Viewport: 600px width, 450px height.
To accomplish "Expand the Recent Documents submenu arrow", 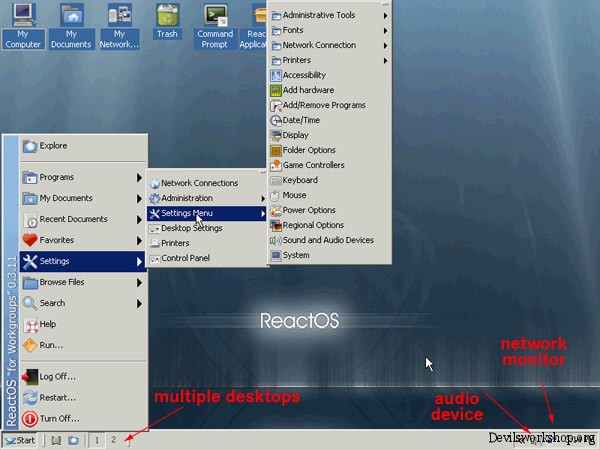I will pyautogui.click(x=139, y=220).
